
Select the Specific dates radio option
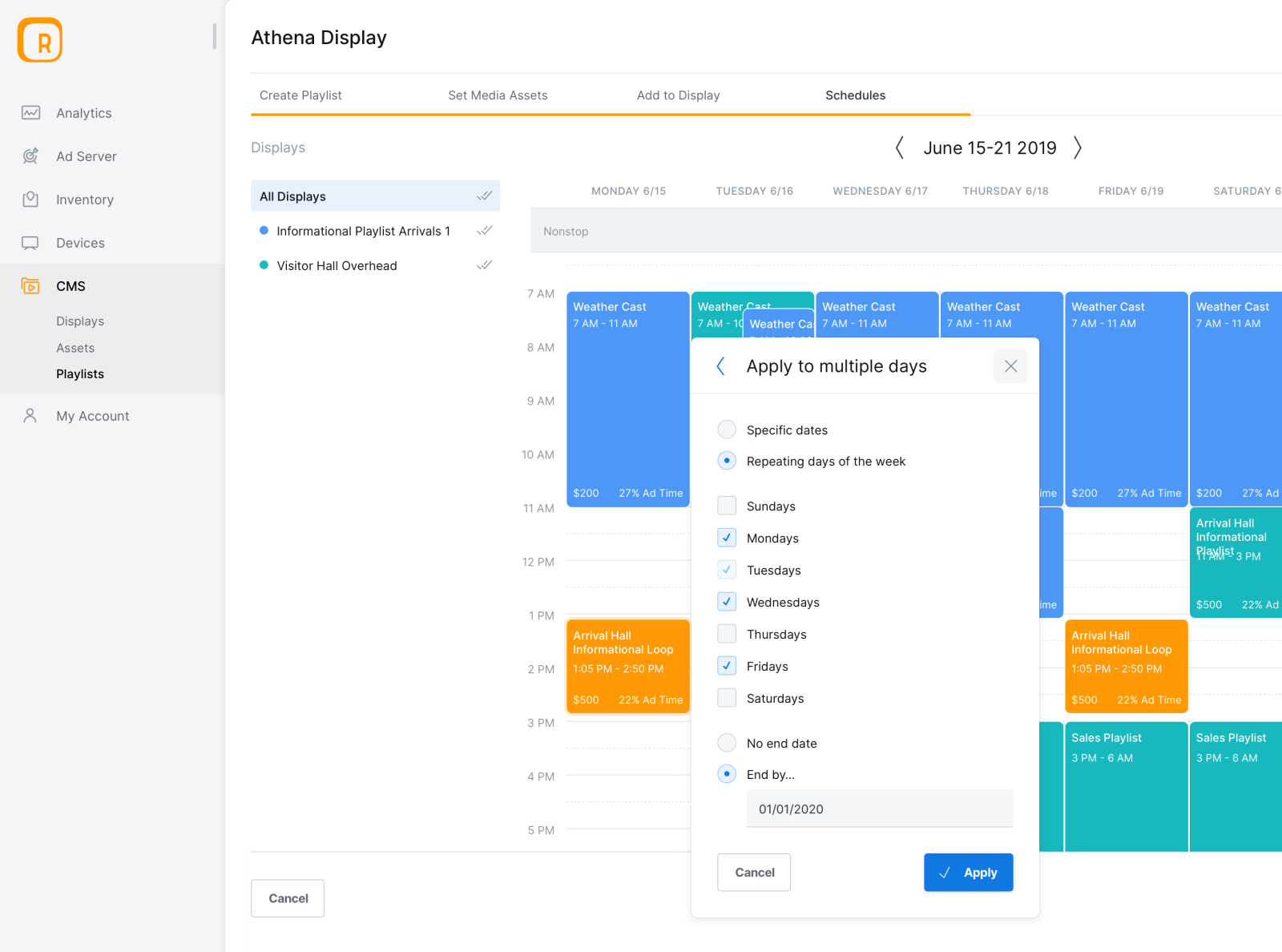tap(727, 430)
